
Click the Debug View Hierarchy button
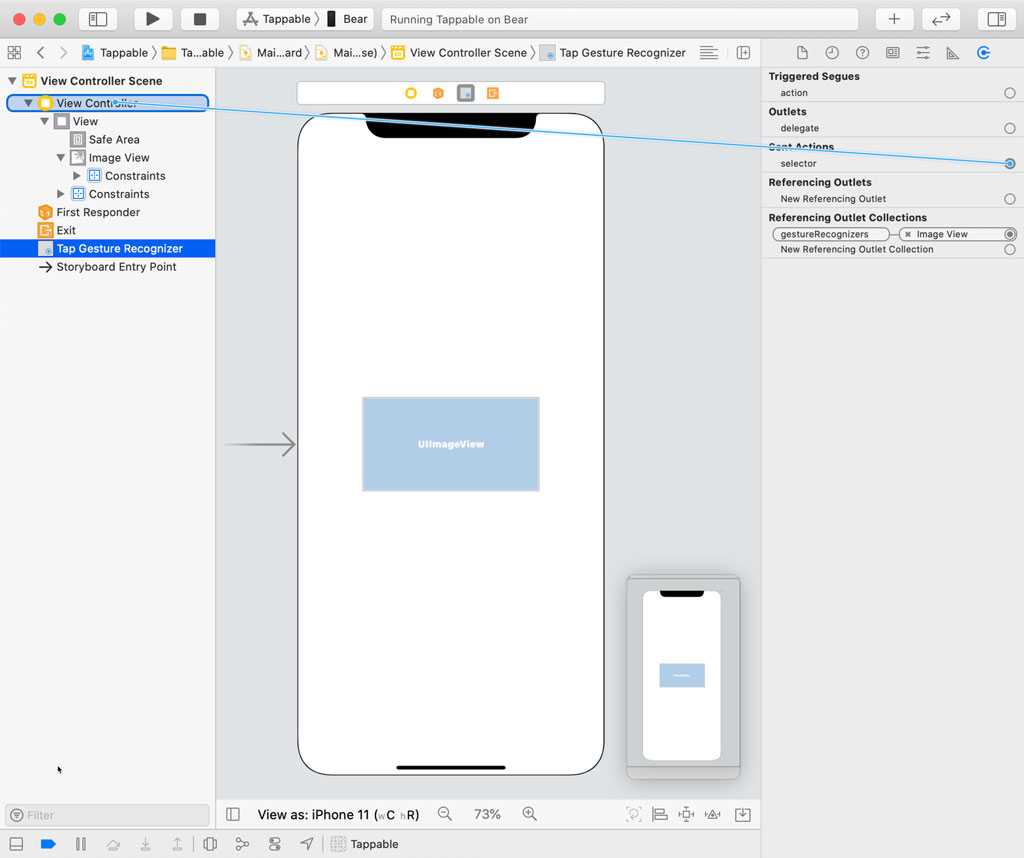coord(210,844)
